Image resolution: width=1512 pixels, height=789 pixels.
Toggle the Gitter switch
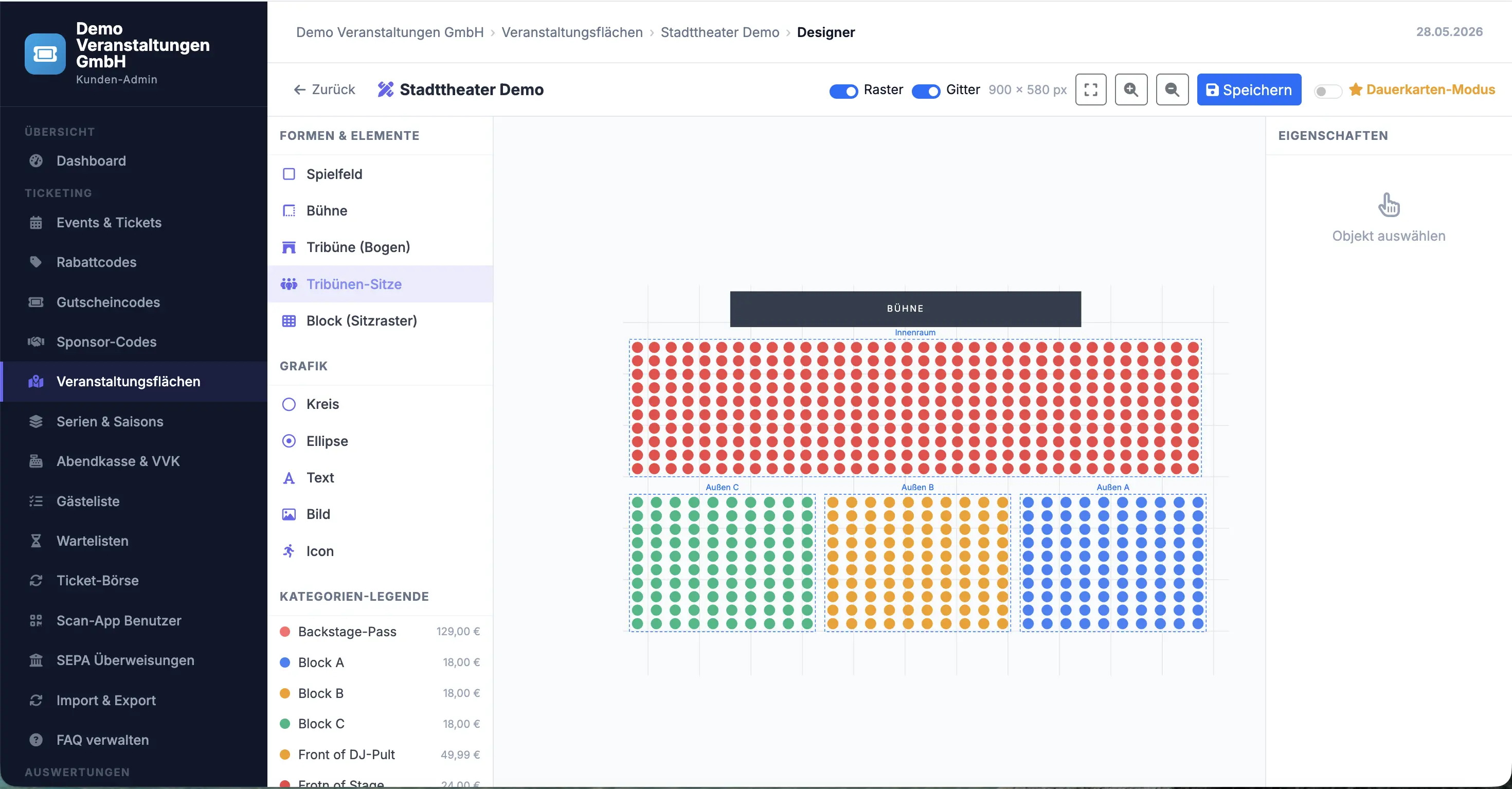click(x=926, y=91)
